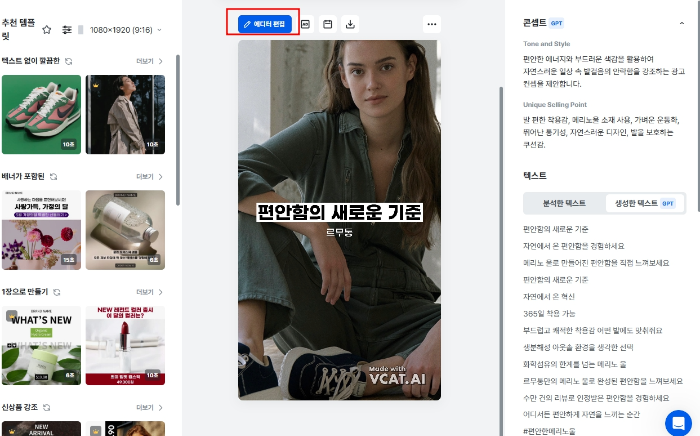The height and width of the screenshot is (436, 700).
Task: Select the trench coat woman template thumbnail
Action: 125,115
